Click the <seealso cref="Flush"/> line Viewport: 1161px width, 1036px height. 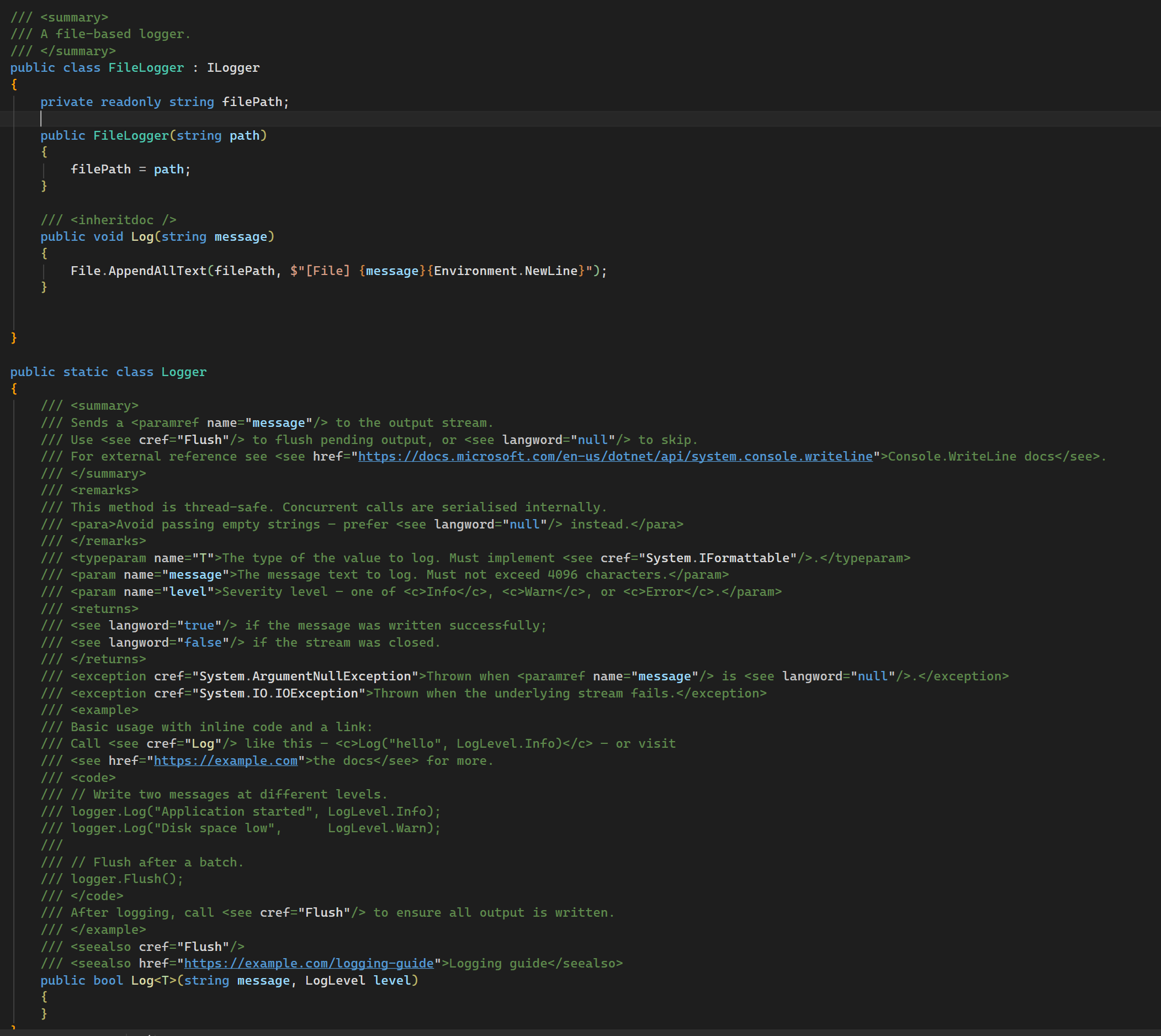(x=142, y=947)
